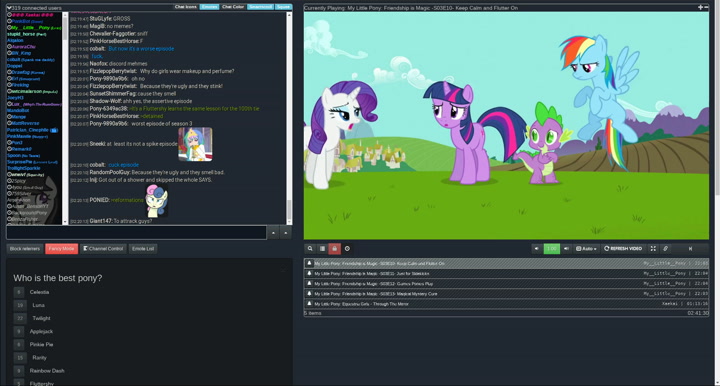This screenshot has width=720, height=386.
Task: Vote for Twilight in the poll
Action: (x=20, y=318)
